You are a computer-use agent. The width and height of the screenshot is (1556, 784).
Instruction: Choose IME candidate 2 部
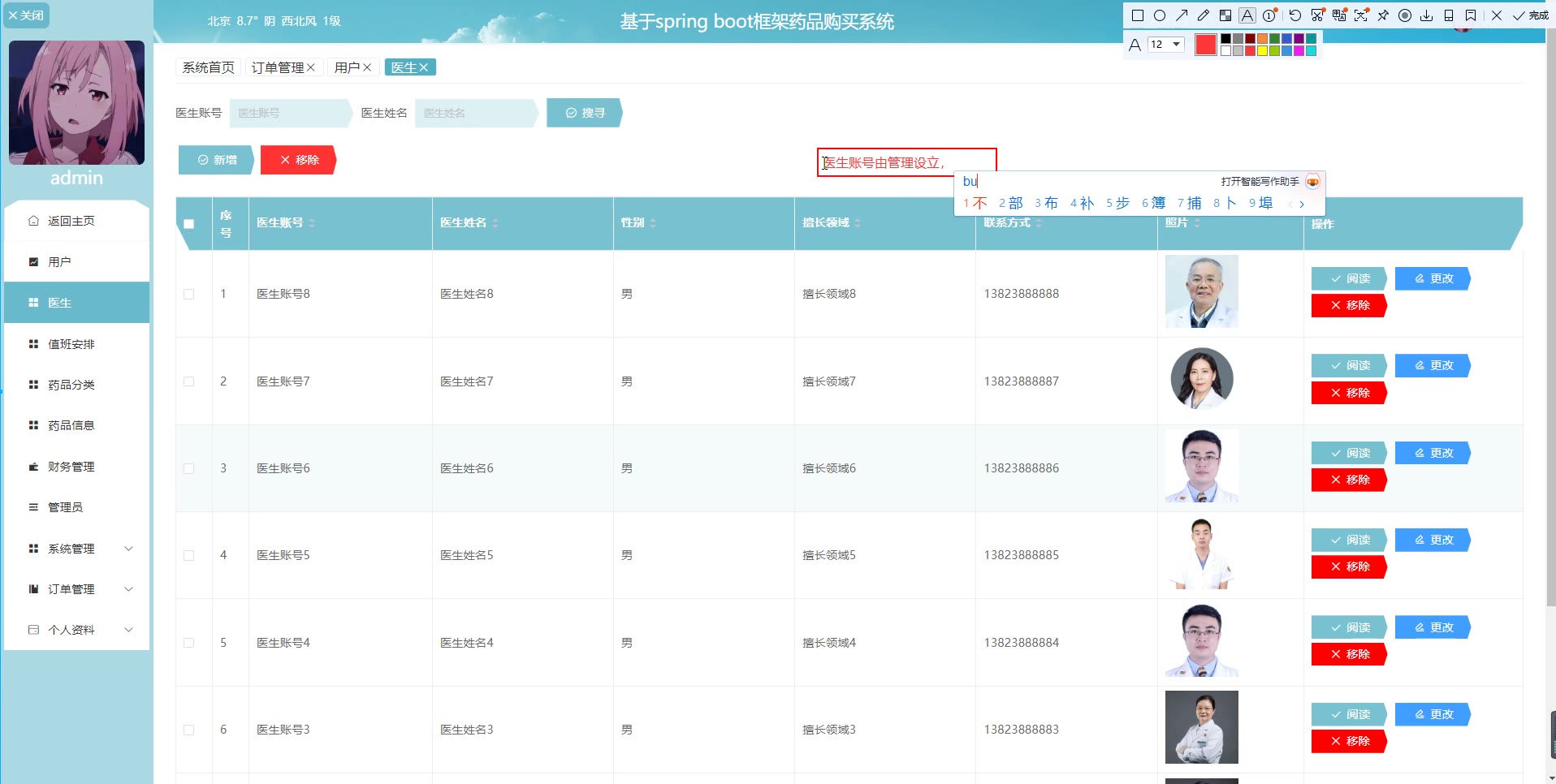click(1011, 203)
